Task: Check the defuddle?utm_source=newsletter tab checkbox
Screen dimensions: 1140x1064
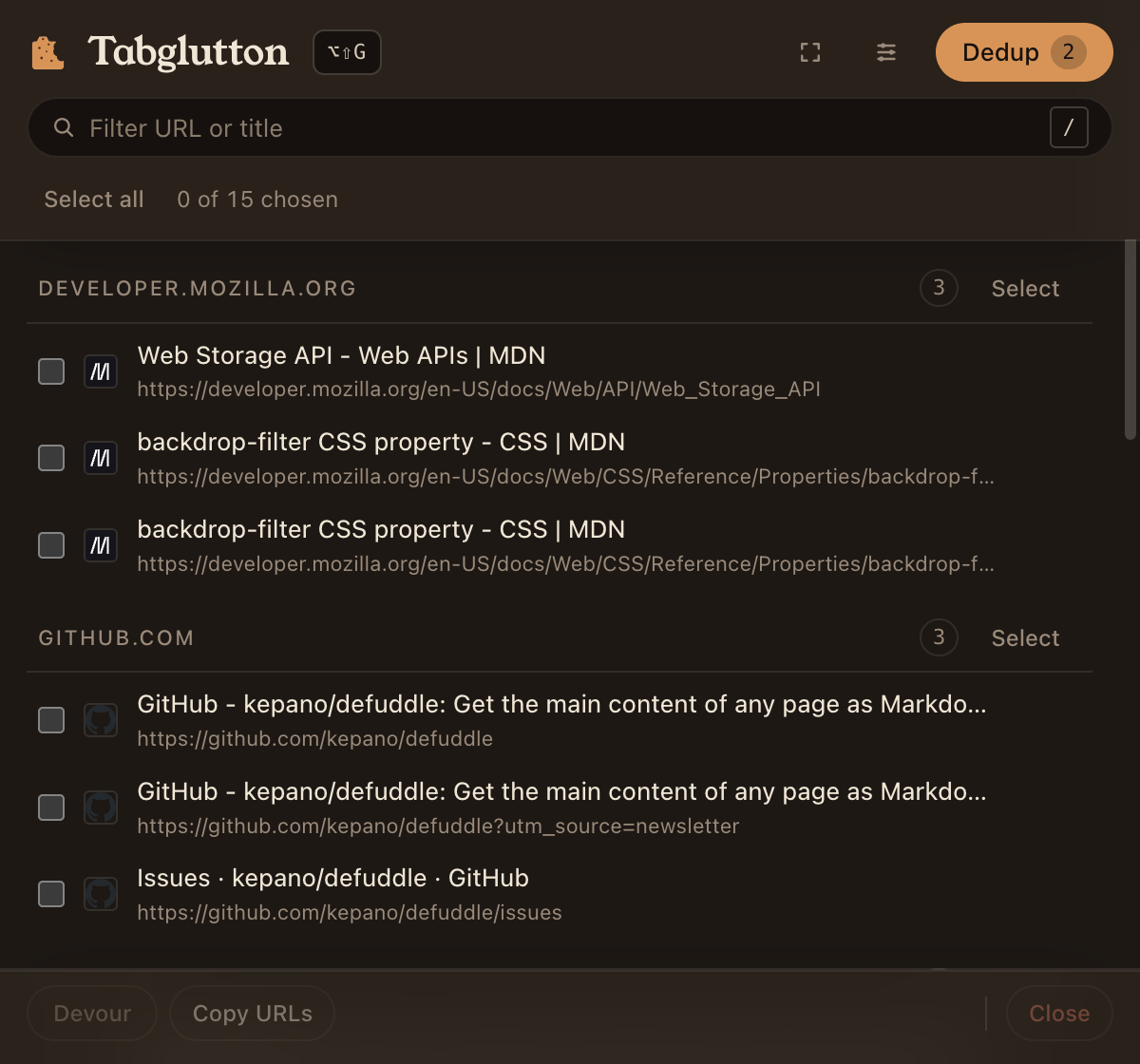Action: coord(51,807)
